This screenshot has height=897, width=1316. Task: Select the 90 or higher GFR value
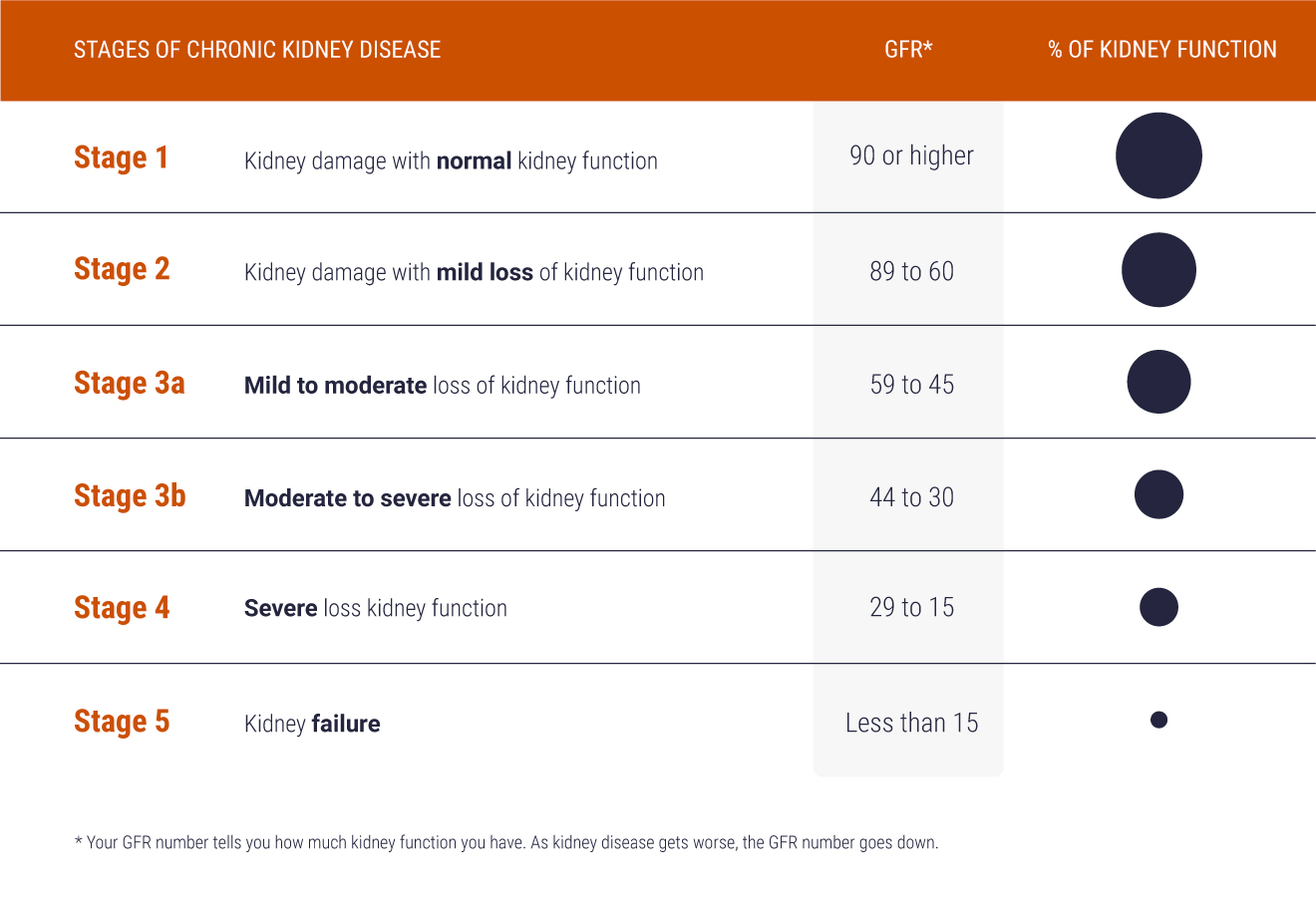(911, 155)
